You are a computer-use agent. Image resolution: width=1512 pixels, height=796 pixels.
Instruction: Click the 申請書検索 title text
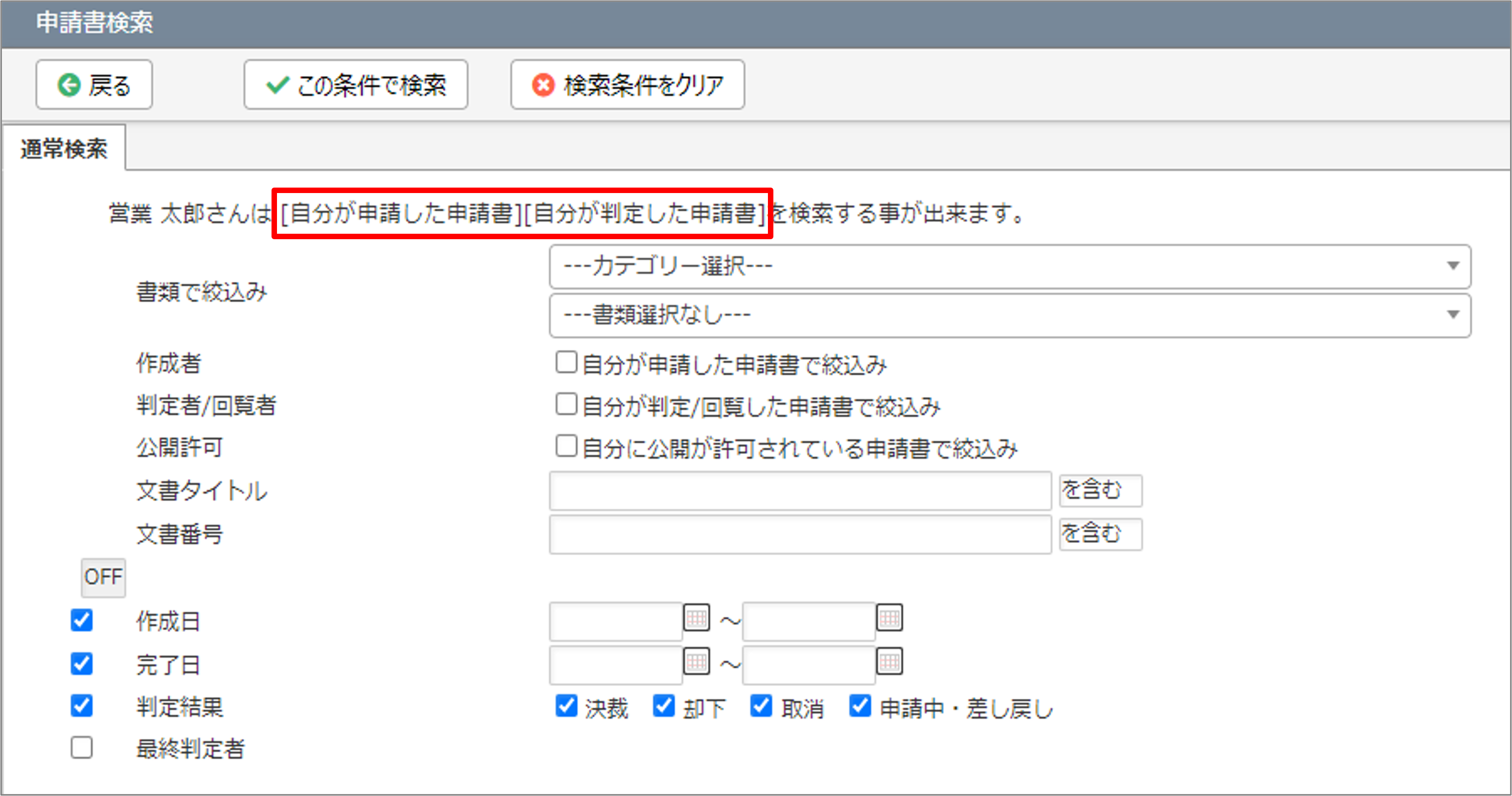click(x=94, y=23)
